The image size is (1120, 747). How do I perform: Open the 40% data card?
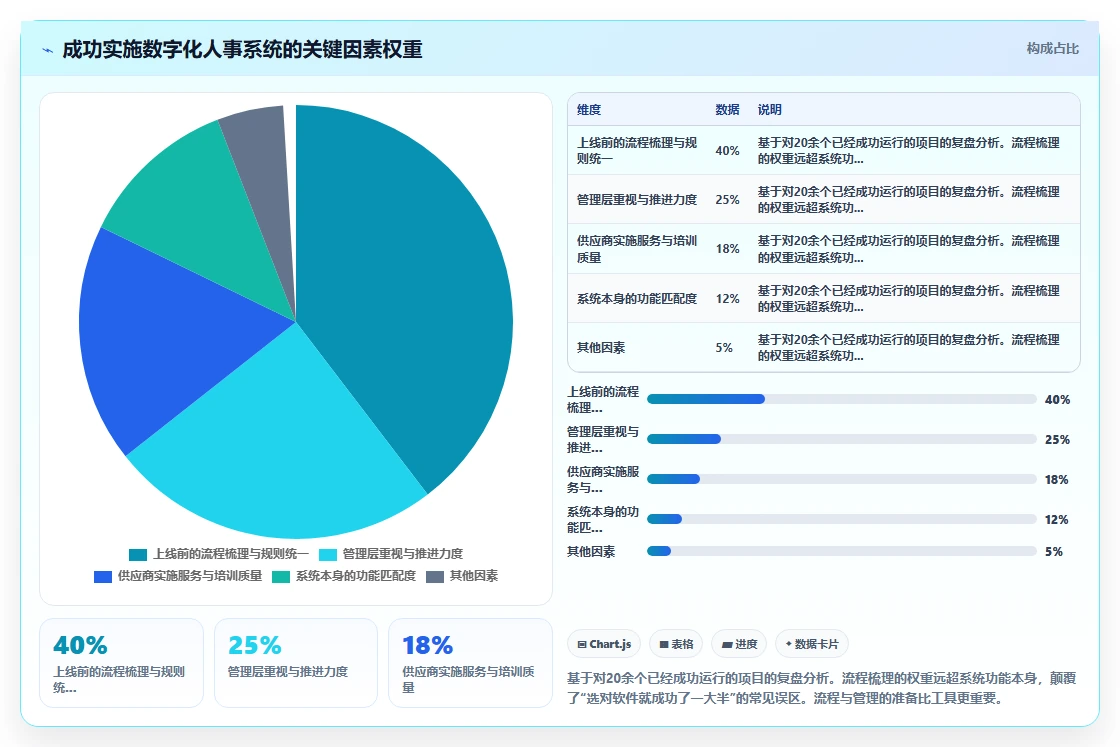(x=121, y=663)
